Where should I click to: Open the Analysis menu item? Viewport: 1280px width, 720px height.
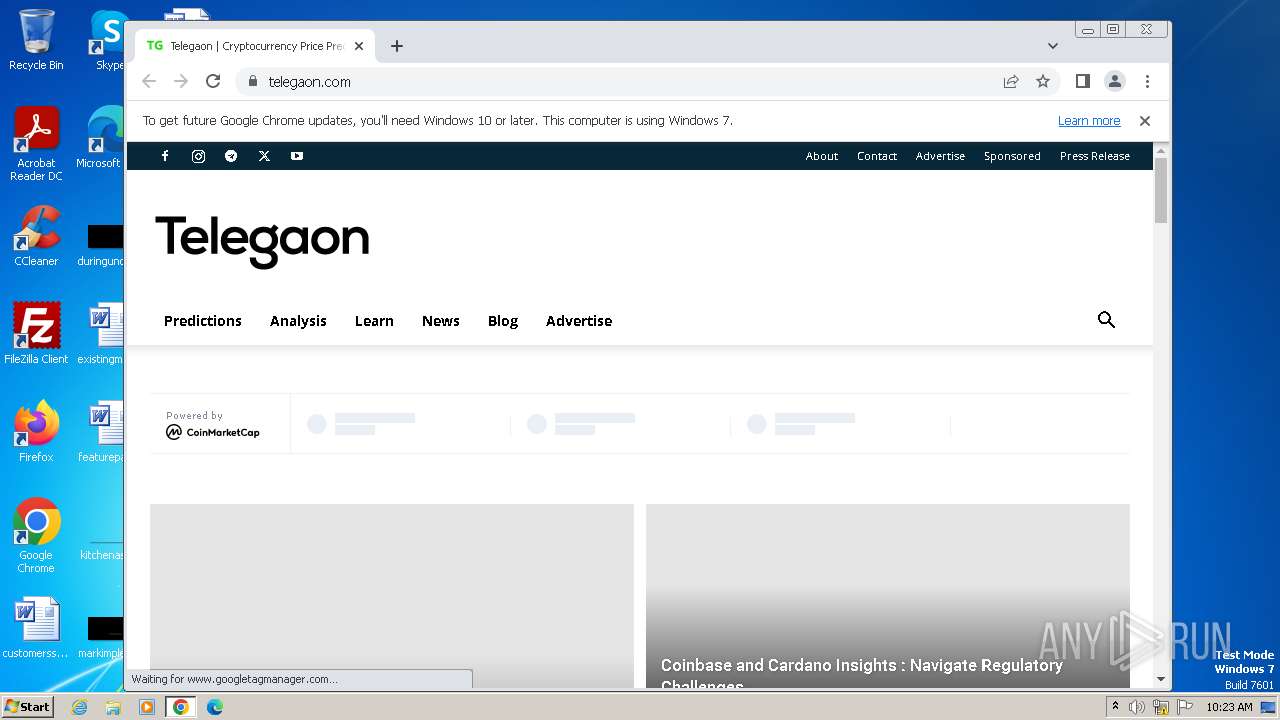pyautogui.click(x=298, y=321)
